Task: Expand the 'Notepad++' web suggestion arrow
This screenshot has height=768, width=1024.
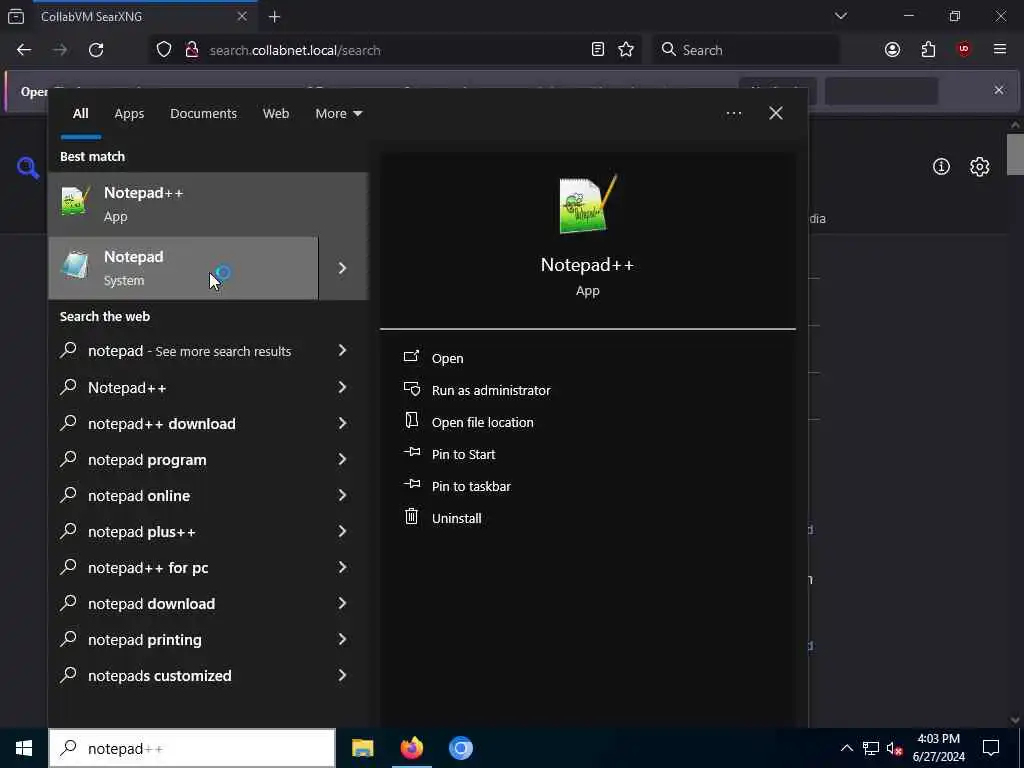Action: click(x=342, y=387)
